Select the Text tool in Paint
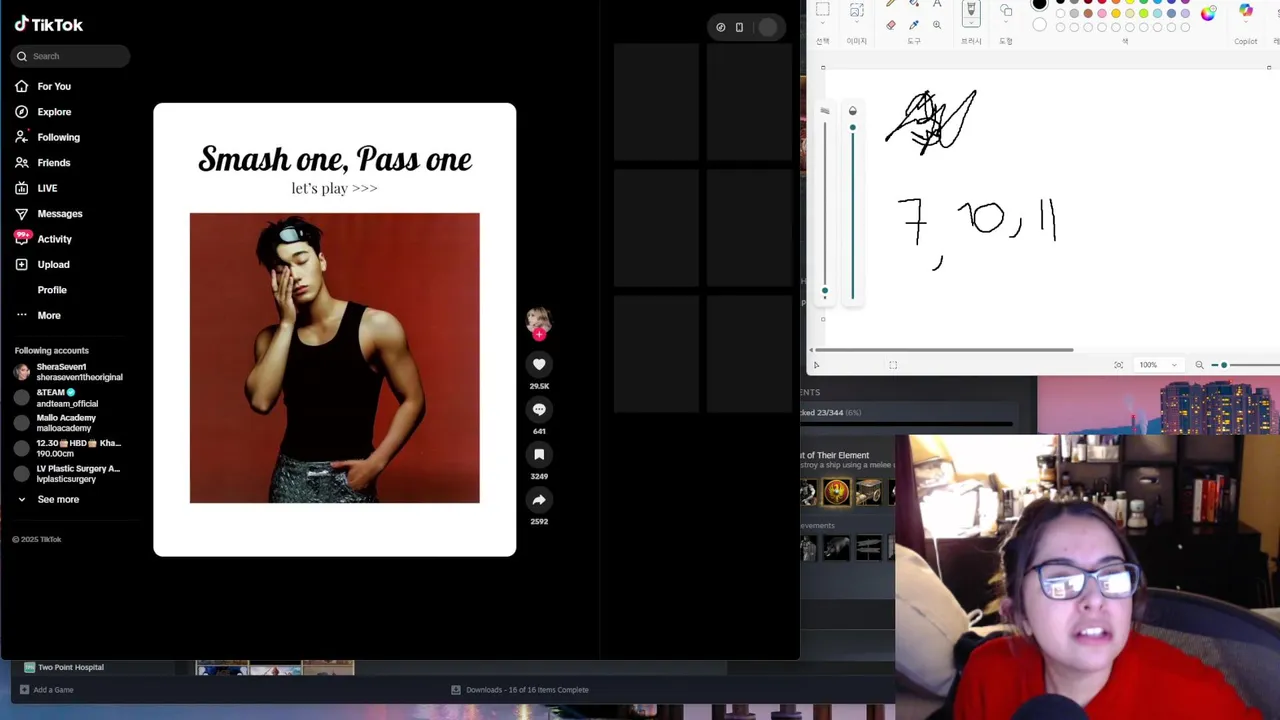The width and height of the screenshot is (1280, 720). [937, 5]
